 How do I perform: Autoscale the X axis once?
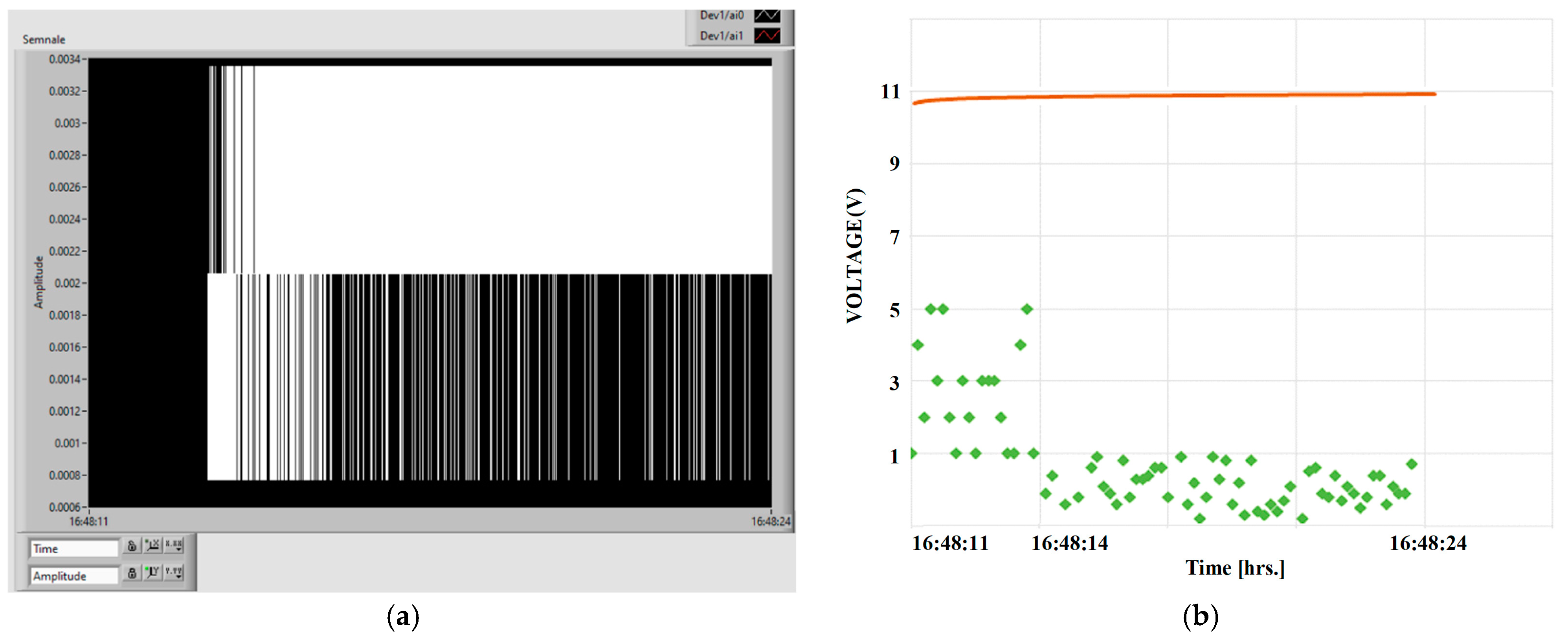pos(152,545)
